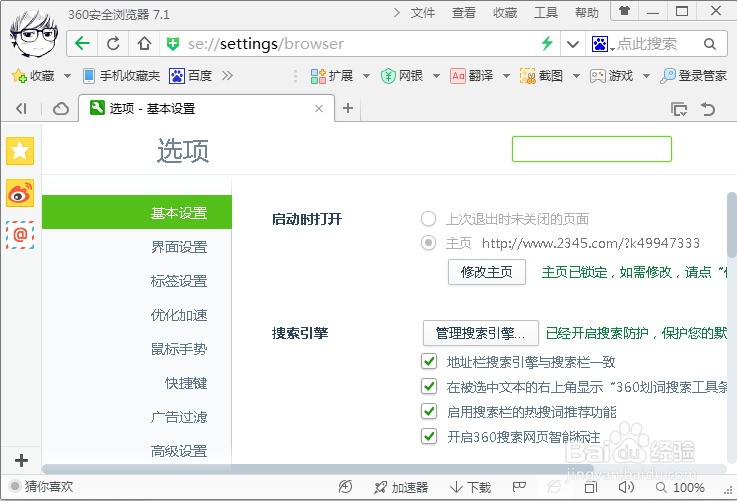
Task: Open the skin shirt icon in title bar
Action: [x=624, y=10]
